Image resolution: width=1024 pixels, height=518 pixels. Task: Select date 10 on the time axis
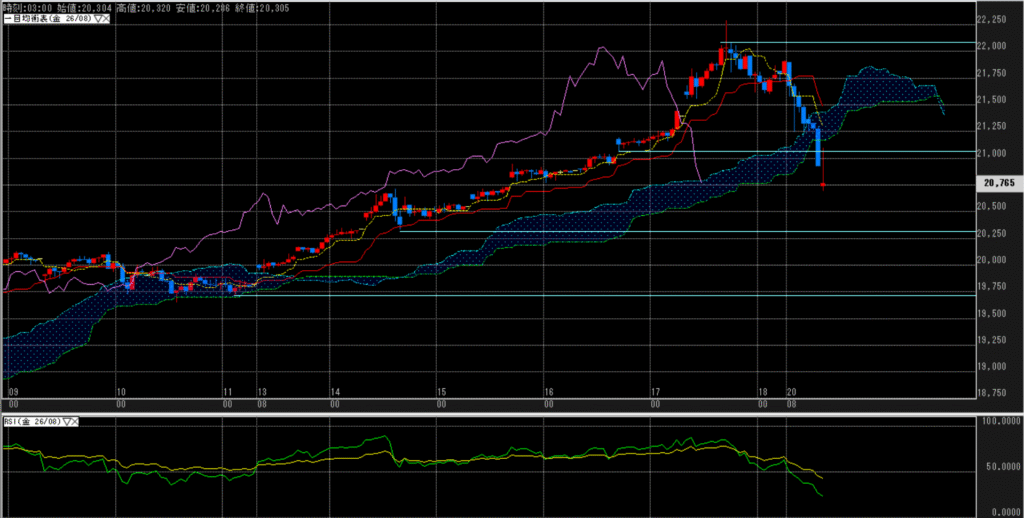pyautogui.click(x=120, y=392)
